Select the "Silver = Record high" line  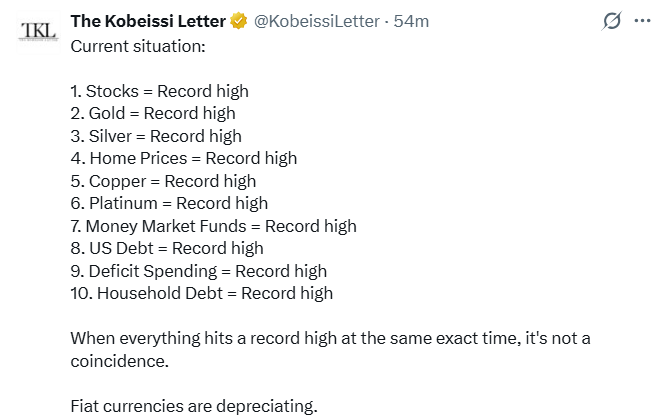[156, 136]
